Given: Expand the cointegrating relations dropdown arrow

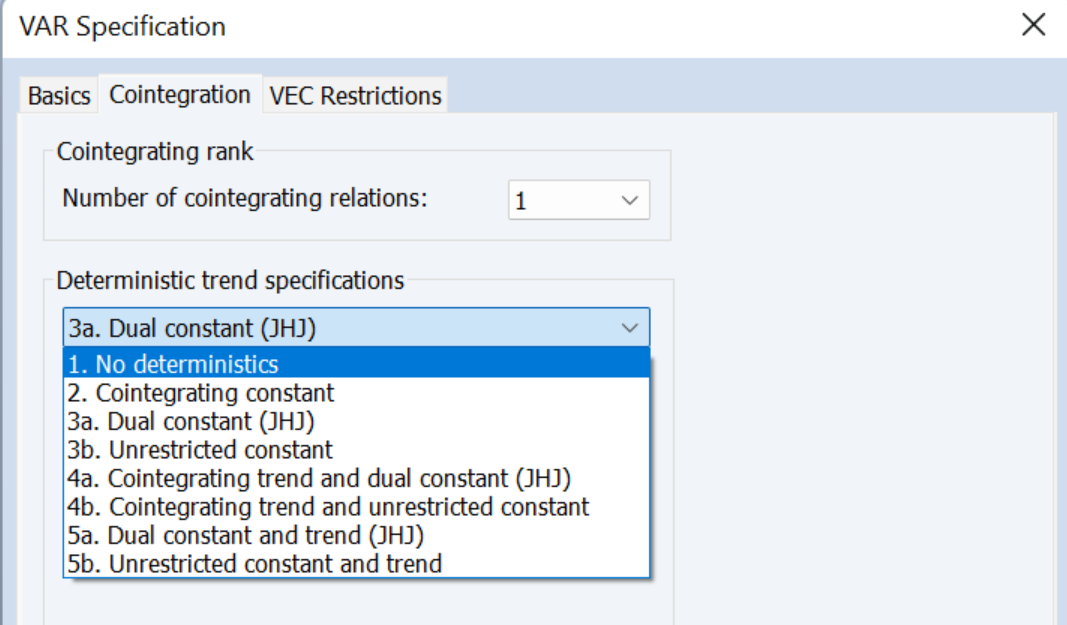Looking at the screenshot, I should click(629, 200).
